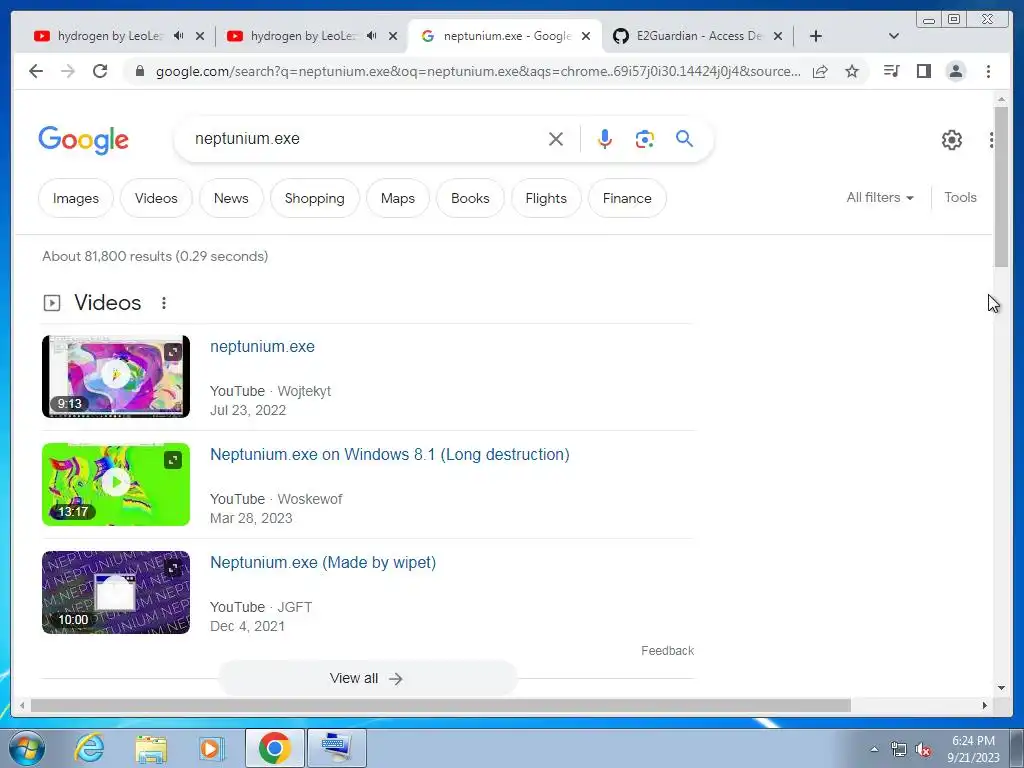The height and width of the screenshot is (768, 1024).
Task: Filter results by Shopping
Action: 315,199
